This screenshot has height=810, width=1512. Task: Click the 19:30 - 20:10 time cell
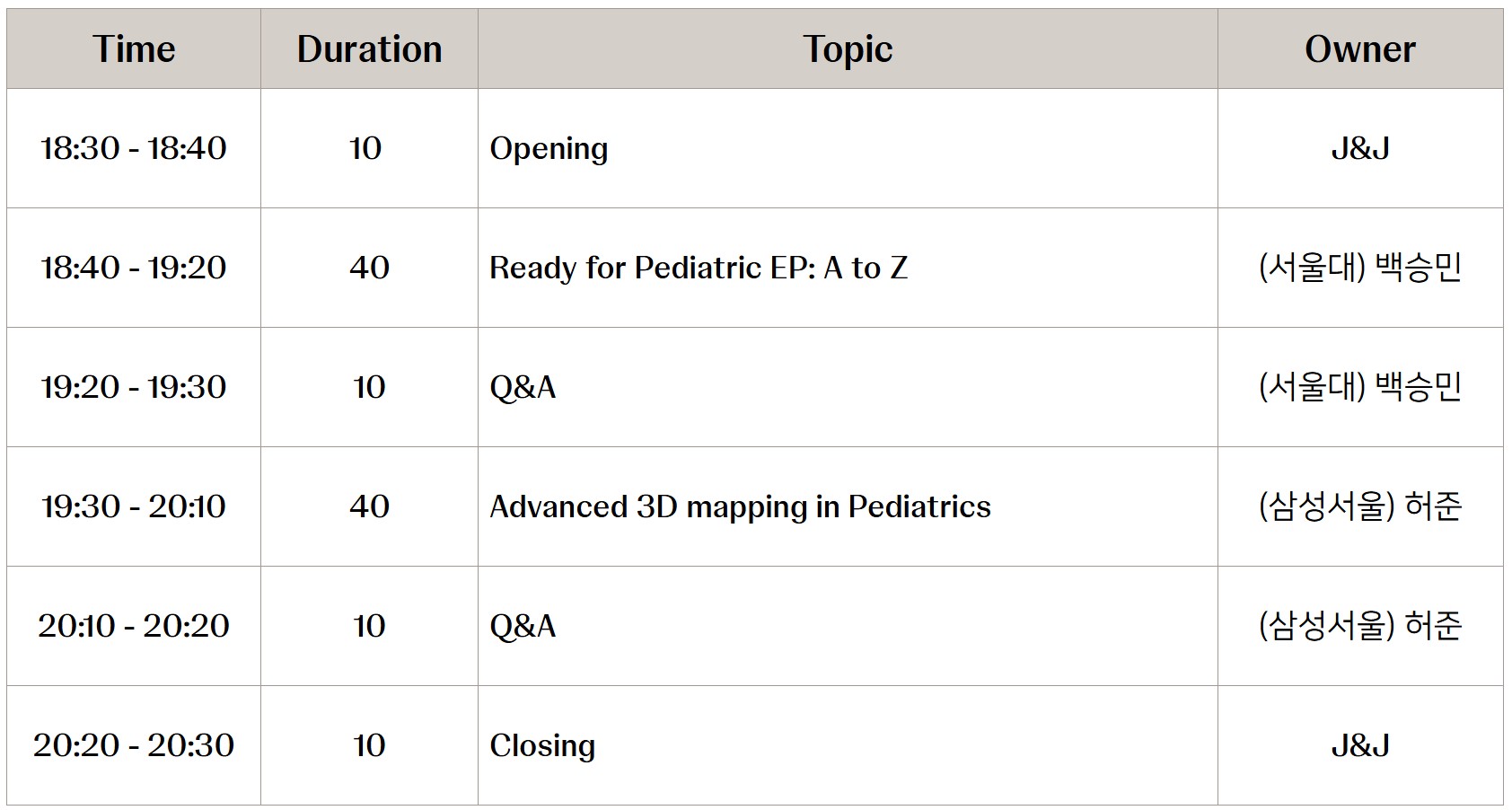(x=134, y=506)
